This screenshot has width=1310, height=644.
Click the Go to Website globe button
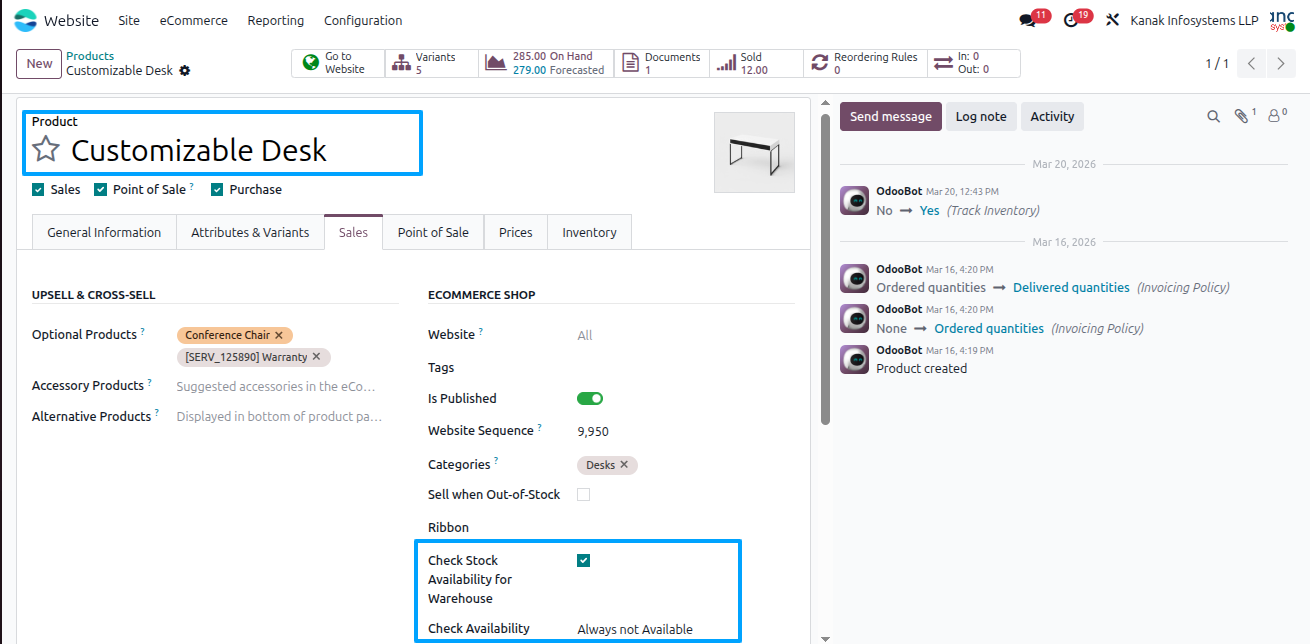pyautogui.click(x=338, y=64)
